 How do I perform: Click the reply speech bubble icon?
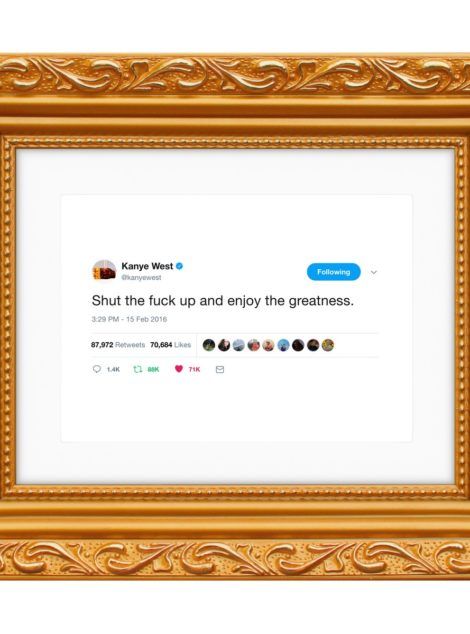click(97, 369)
